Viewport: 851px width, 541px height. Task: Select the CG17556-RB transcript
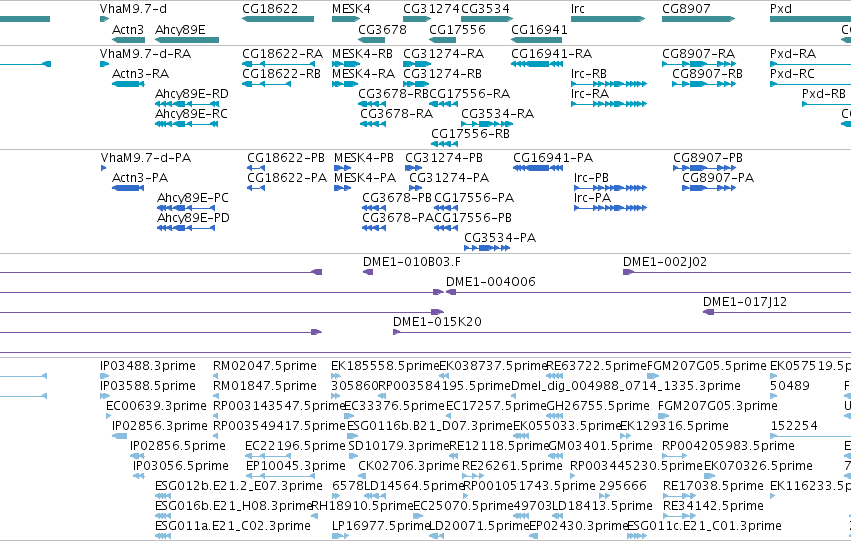click(444, 144)
